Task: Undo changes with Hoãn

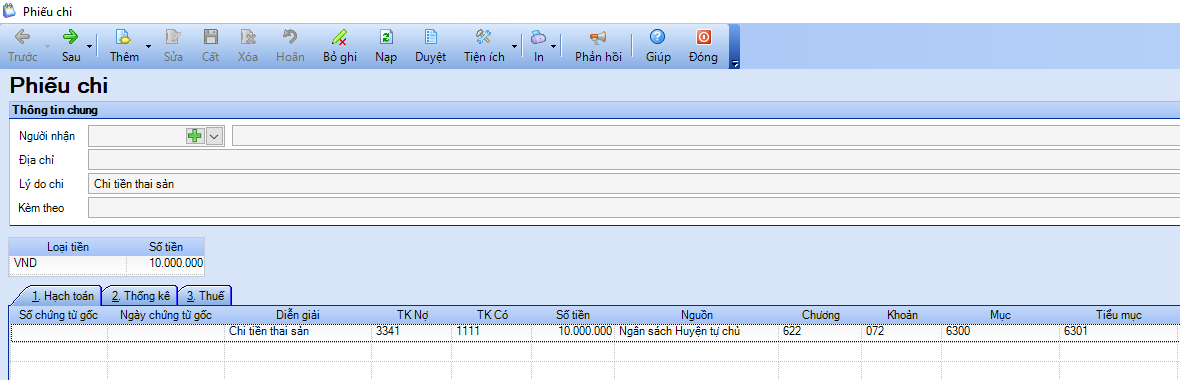Action: click(x=290, y=46)
